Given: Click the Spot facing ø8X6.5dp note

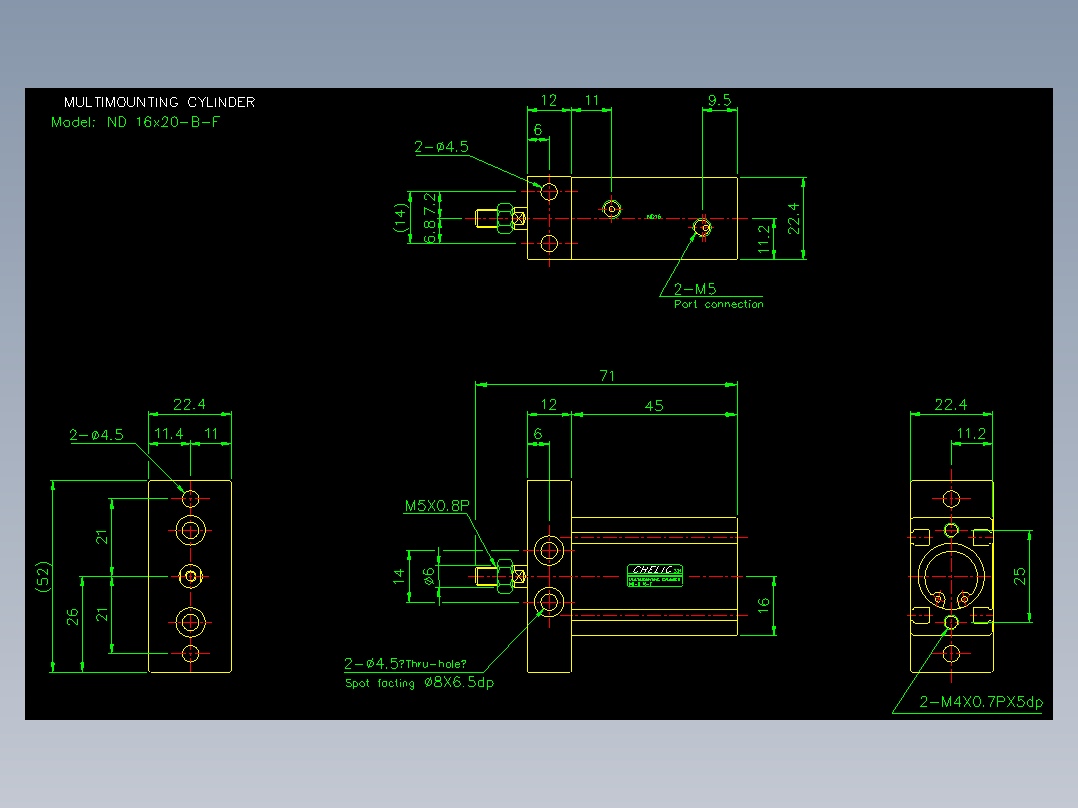Looking at the screenshot, I should [x=419, y=683].
